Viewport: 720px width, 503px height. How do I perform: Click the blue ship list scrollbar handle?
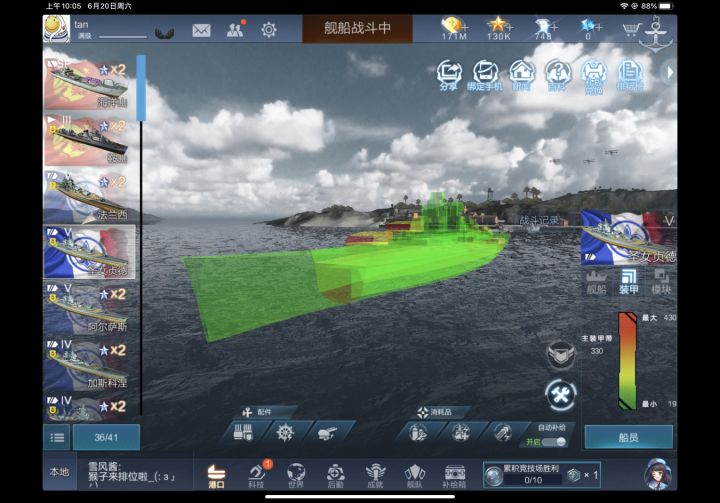[141, 88]
